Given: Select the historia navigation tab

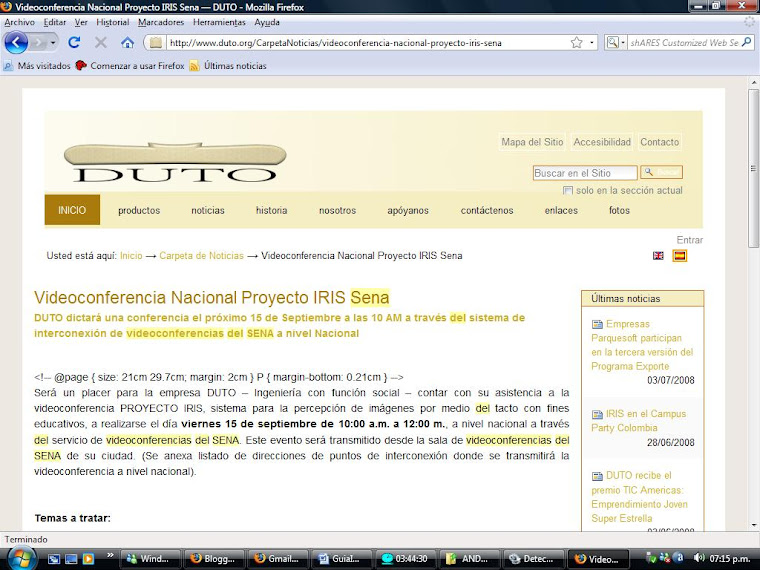Looking at the screenshot, I should point(271,210).
